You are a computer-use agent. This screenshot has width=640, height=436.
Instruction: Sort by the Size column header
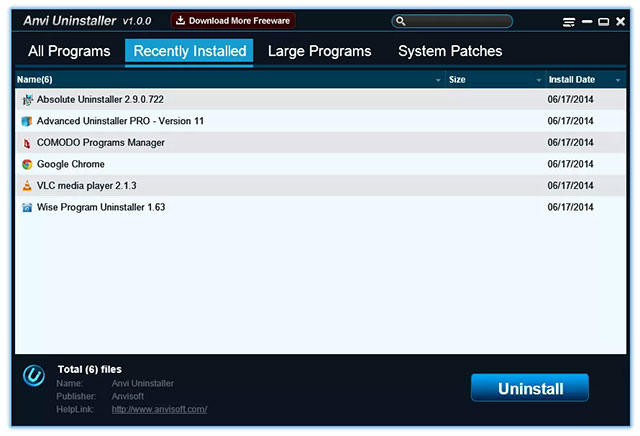coord(496,80)
